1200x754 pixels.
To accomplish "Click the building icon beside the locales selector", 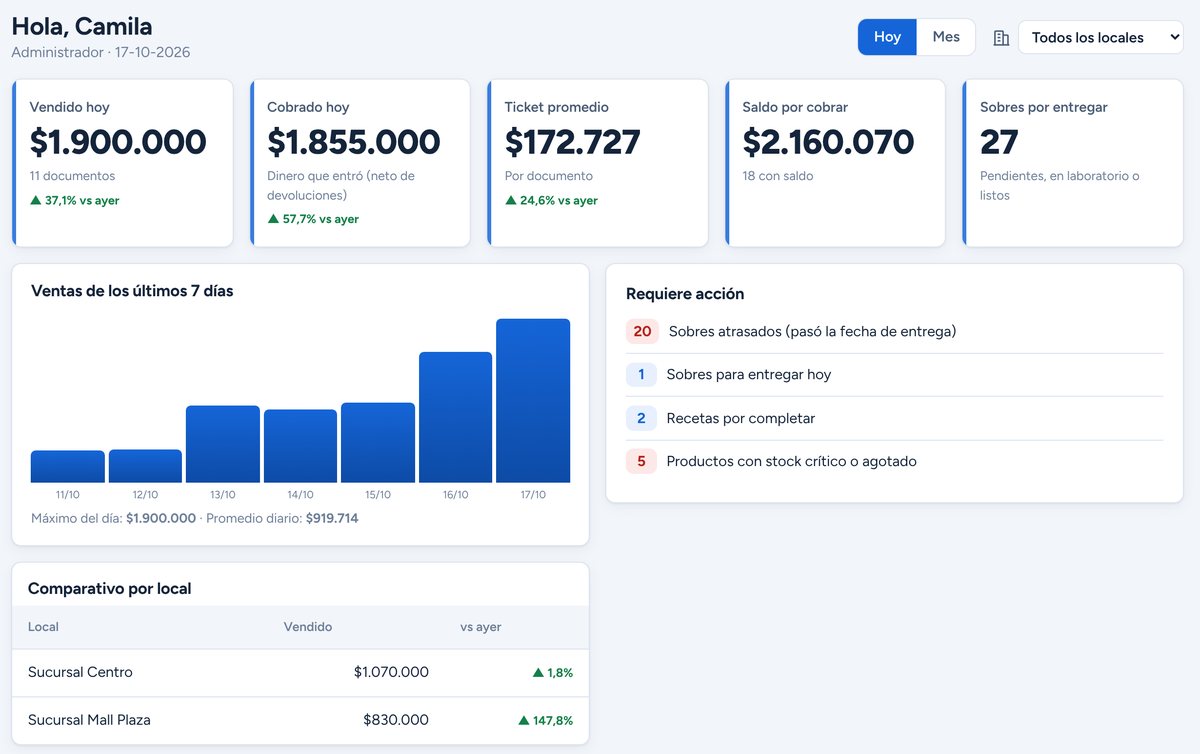I will click(x=1001, y=38).
